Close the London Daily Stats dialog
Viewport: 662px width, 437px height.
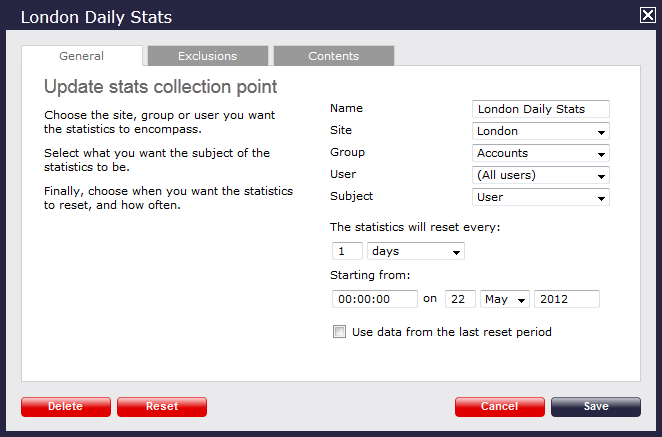(x=647, y=15)
